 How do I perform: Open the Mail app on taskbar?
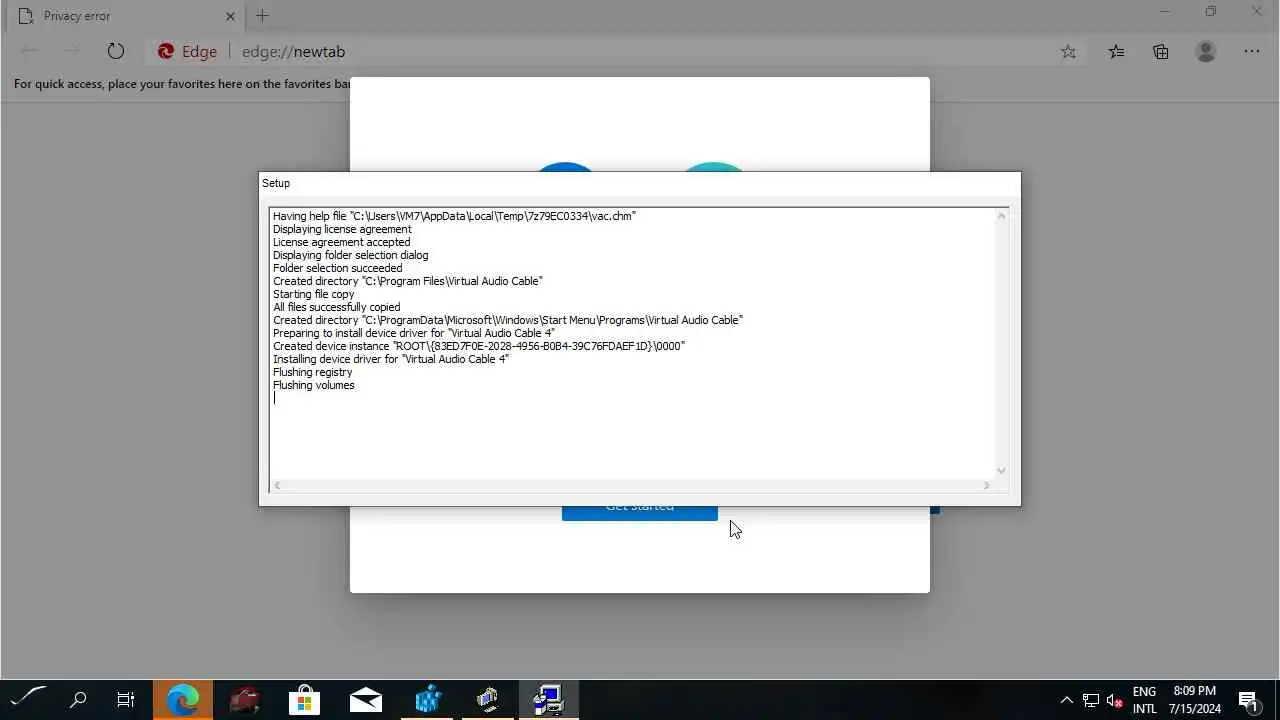point(366,700)
